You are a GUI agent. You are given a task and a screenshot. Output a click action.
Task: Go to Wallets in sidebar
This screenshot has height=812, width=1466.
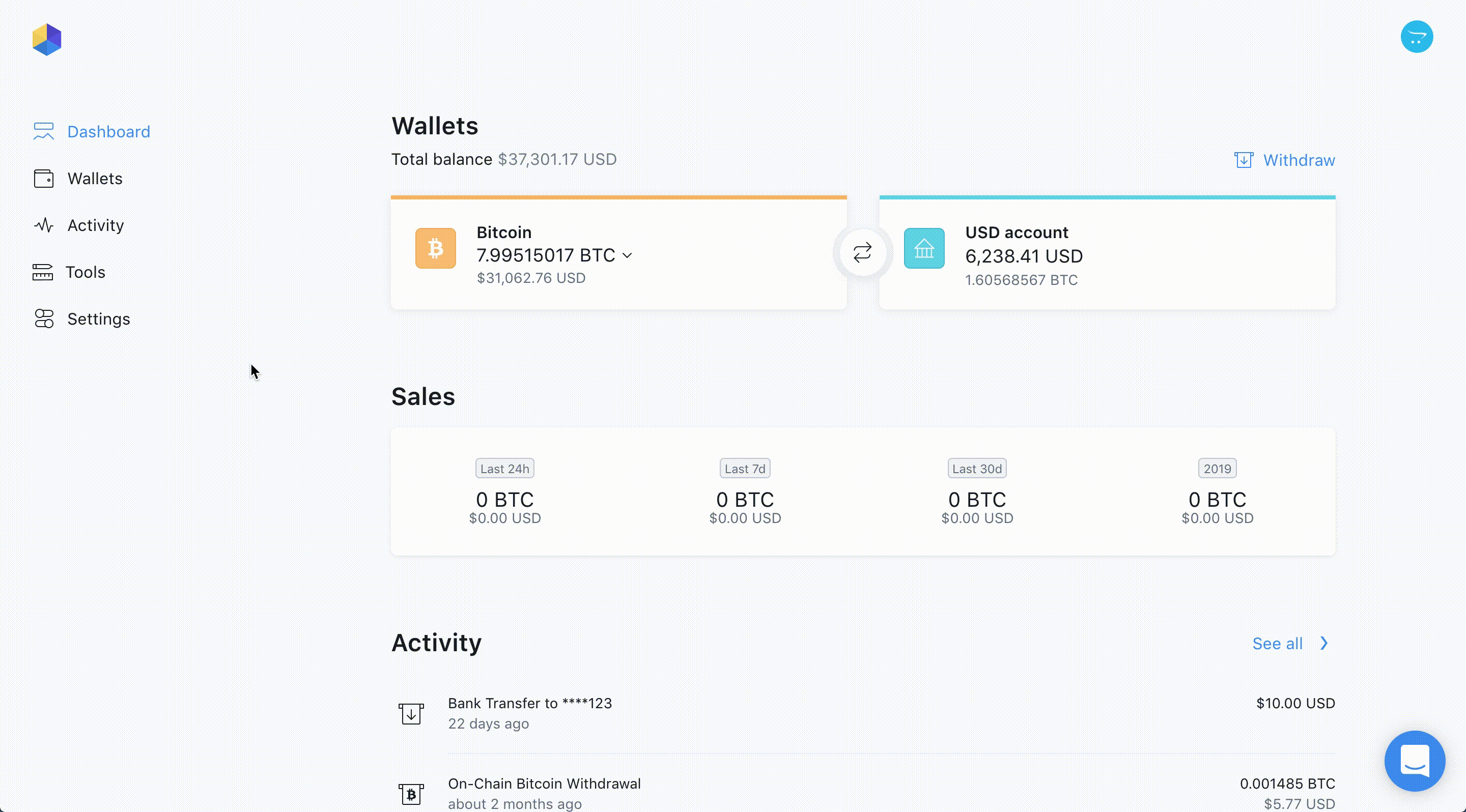point(95,179)
